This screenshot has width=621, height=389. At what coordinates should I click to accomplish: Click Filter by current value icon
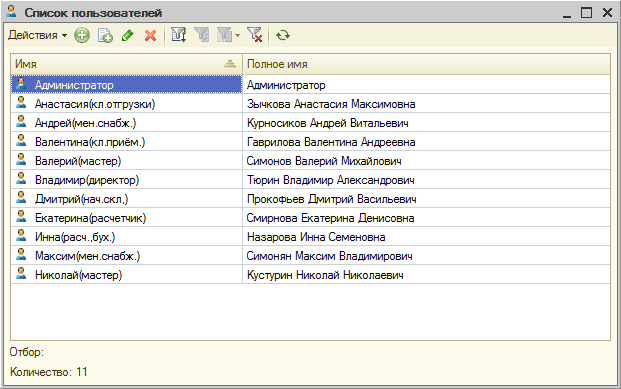(202, 35)
